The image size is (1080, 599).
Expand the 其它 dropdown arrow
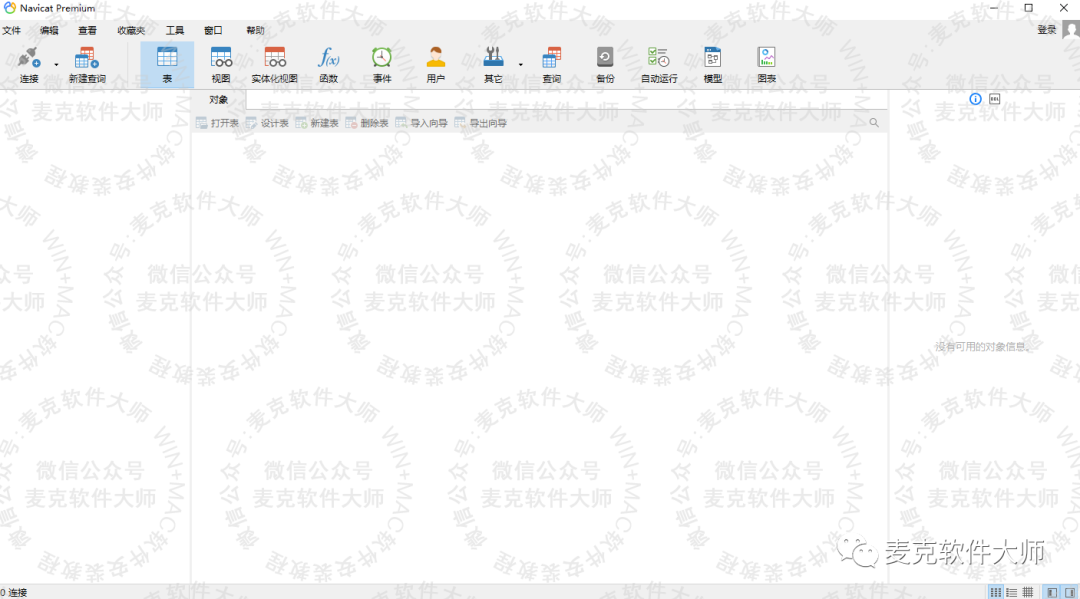[521, 65]
